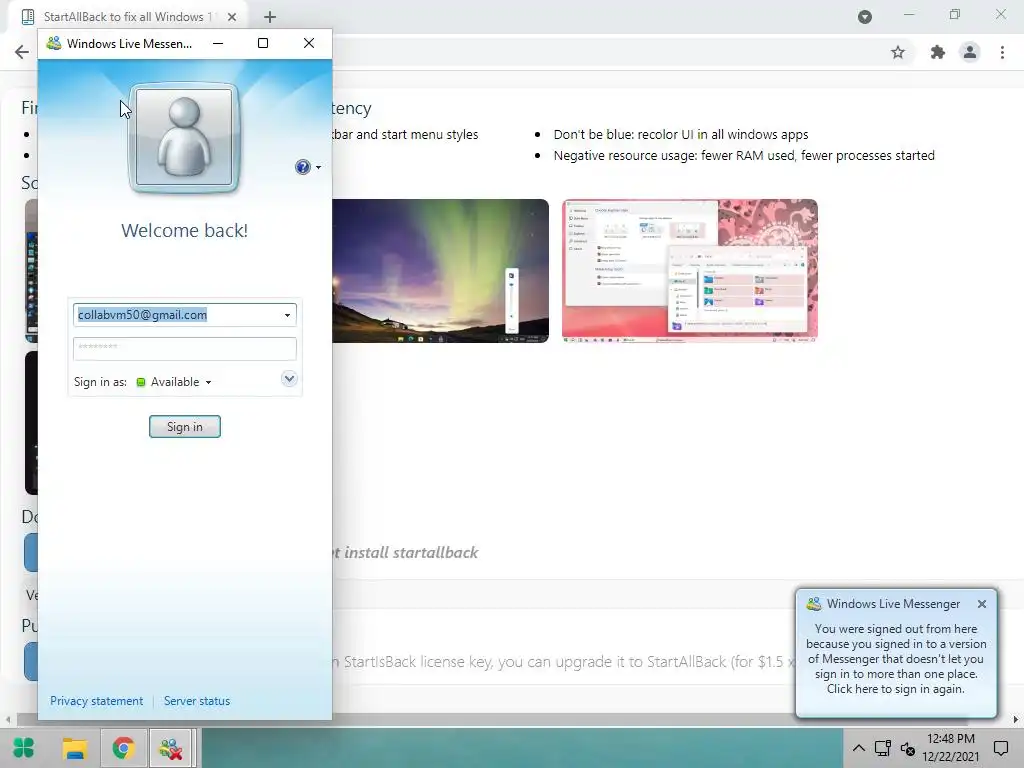Open File Explorer from the taskbar
1024x768 pixels.
point(74,748)
